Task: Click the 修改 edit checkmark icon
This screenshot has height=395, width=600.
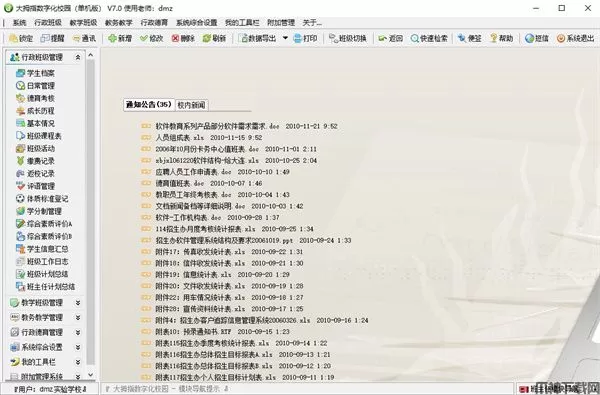Action: pyautogui.click(x=144, y=38)
